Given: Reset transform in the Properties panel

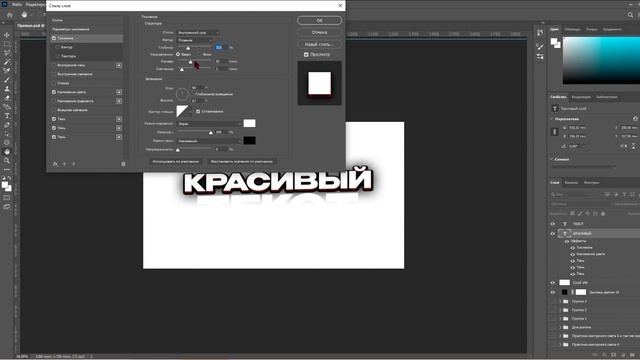Looking at the screenshot, I should click(x=635, y=119).
